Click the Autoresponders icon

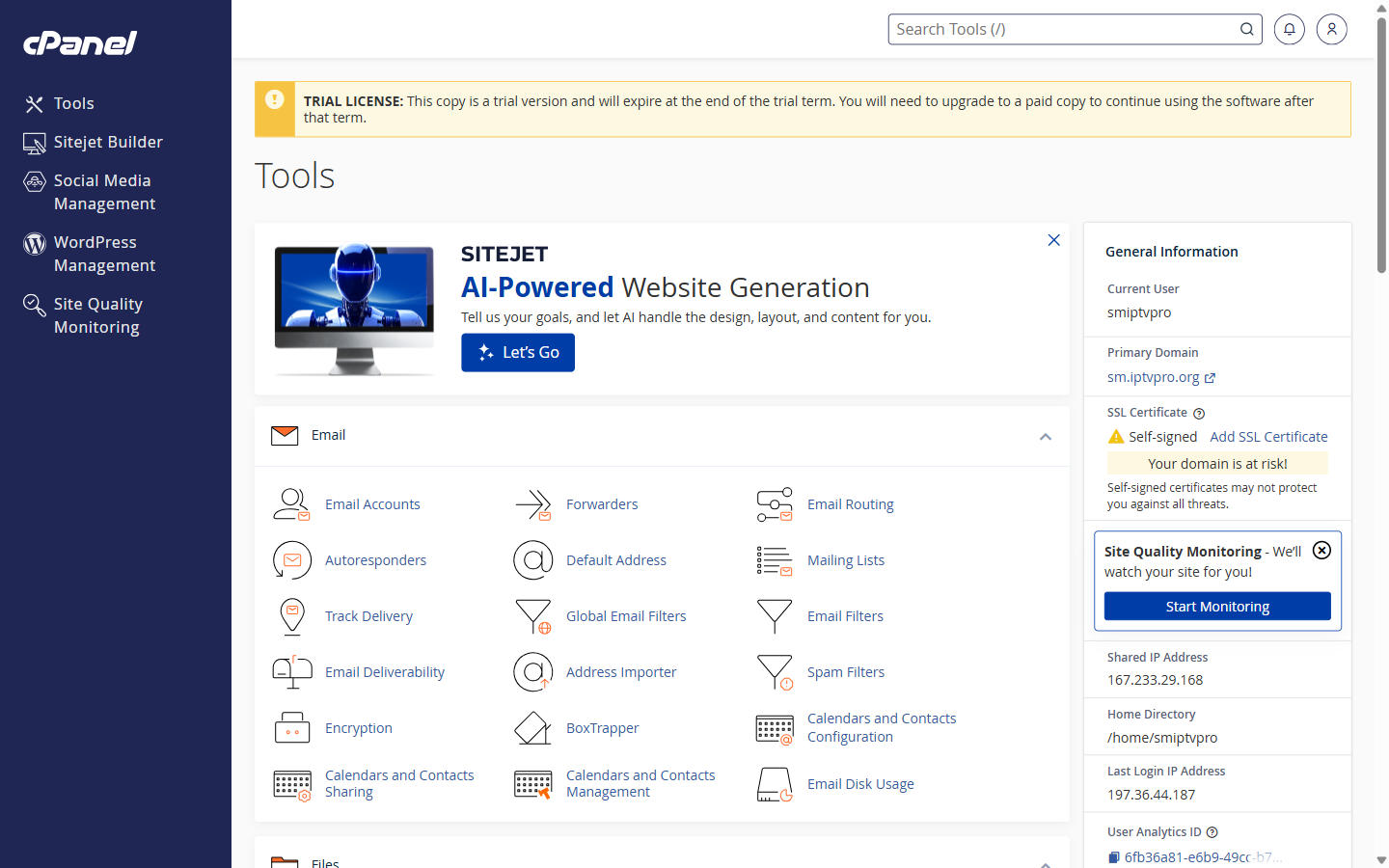click(x=291, y=560)
